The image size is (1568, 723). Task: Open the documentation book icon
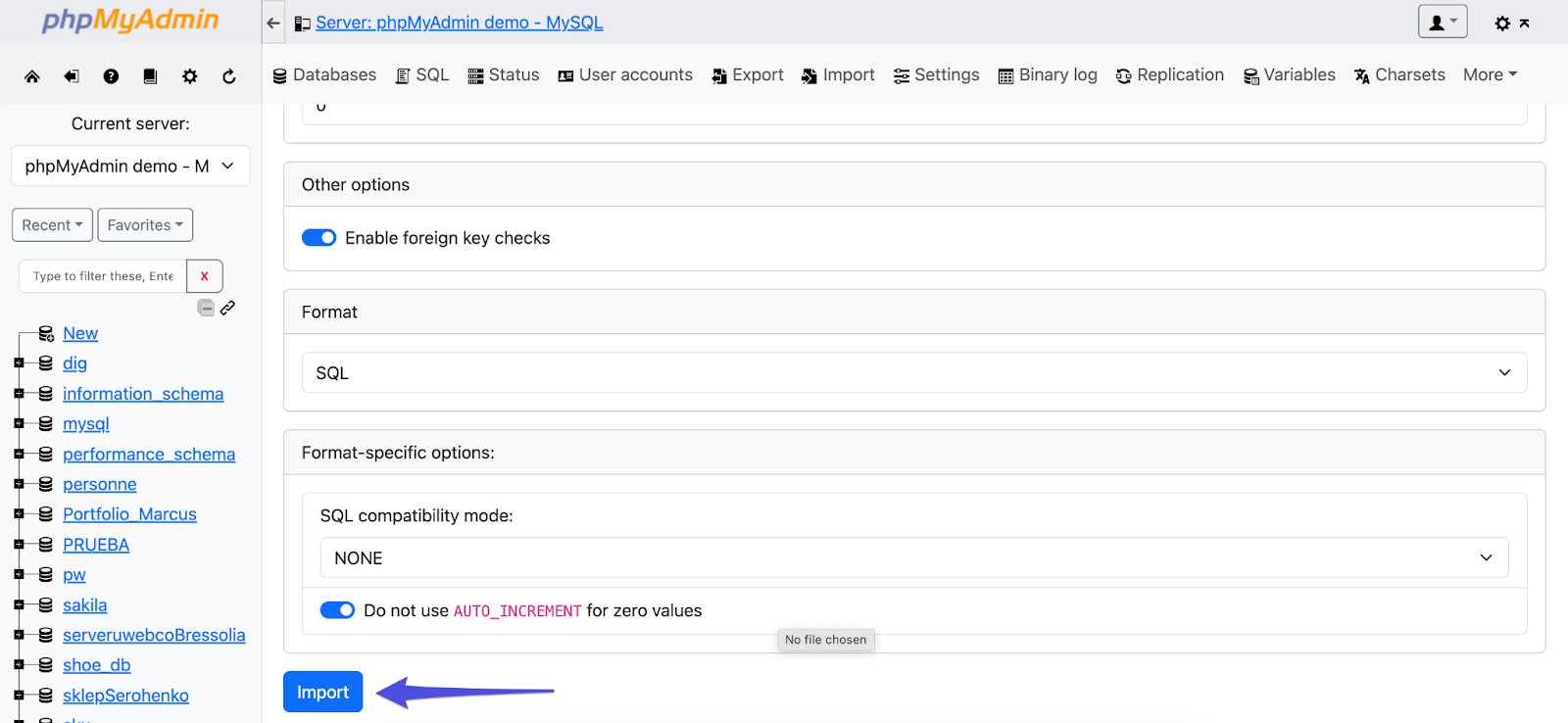(150, 76)
